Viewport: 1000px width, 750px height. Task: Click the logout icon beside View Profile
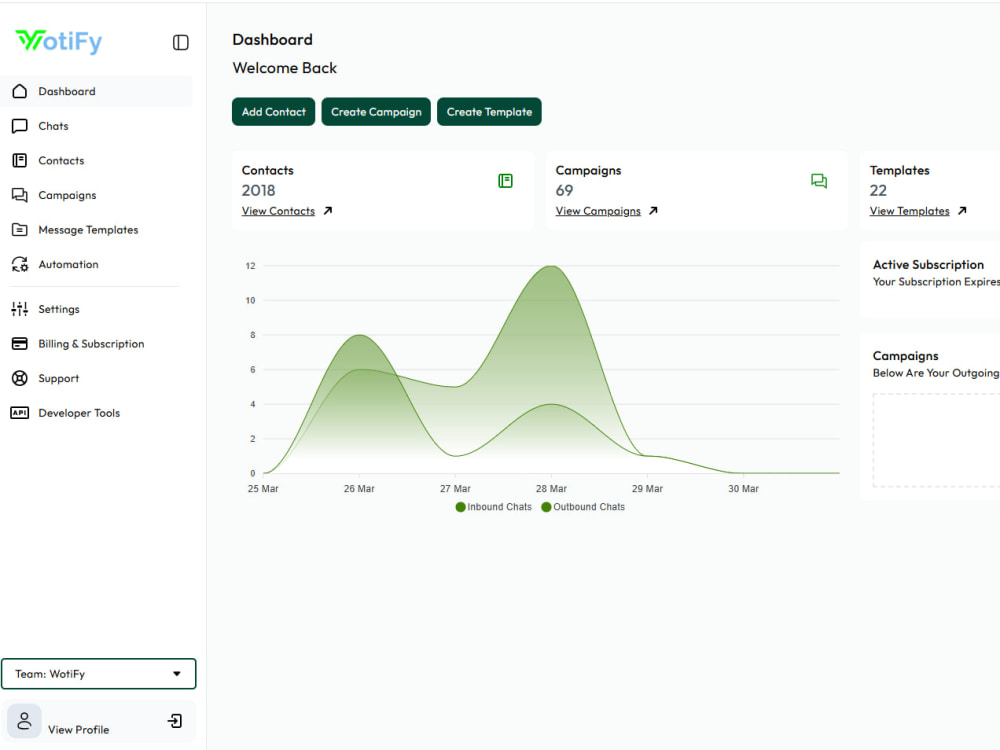tap(175, 721)
